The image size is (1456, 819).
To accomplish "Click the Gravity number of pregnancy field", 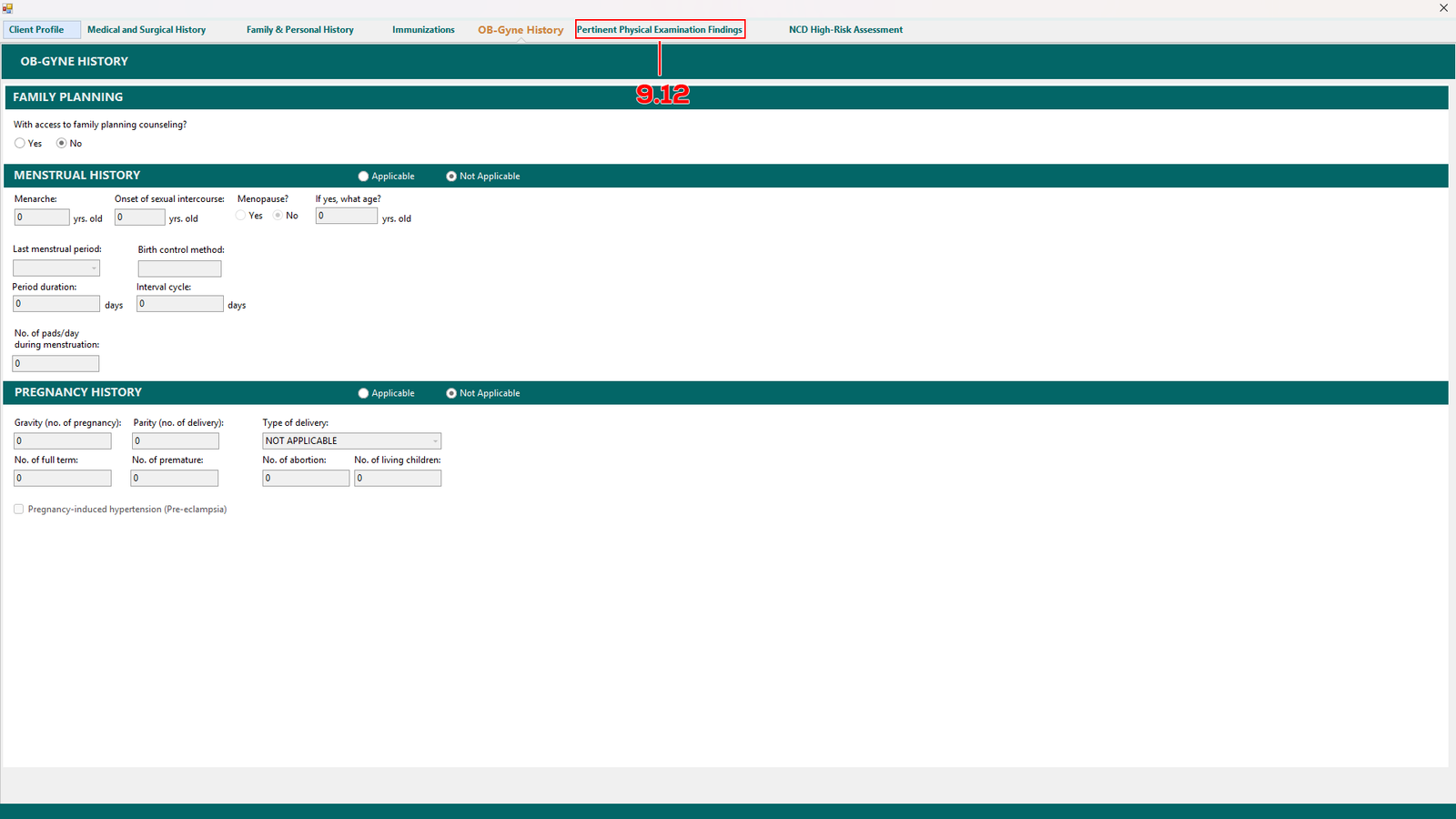I will coord(63,441).
